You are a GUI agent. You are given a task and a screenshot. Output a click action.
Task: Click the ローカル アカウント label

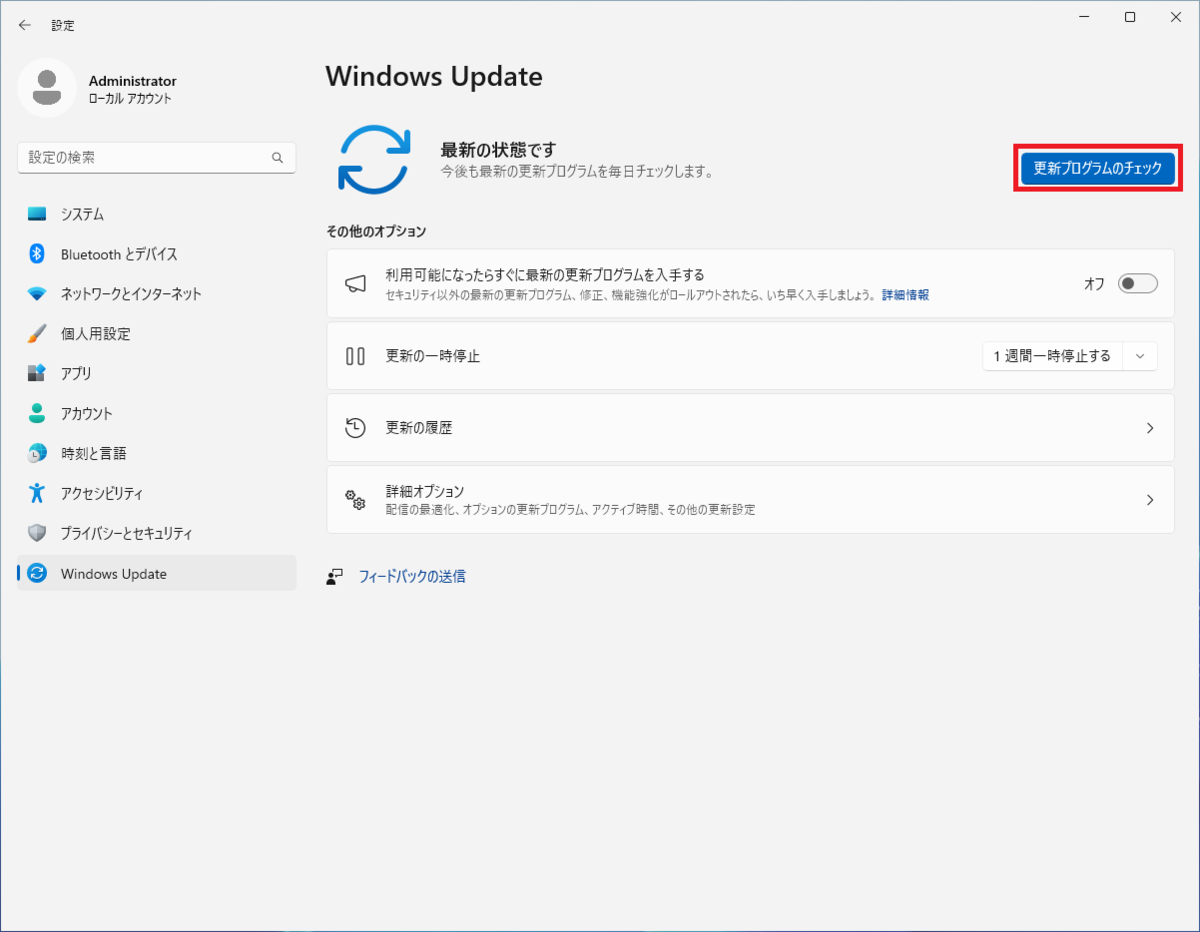[x=130, y=99]
